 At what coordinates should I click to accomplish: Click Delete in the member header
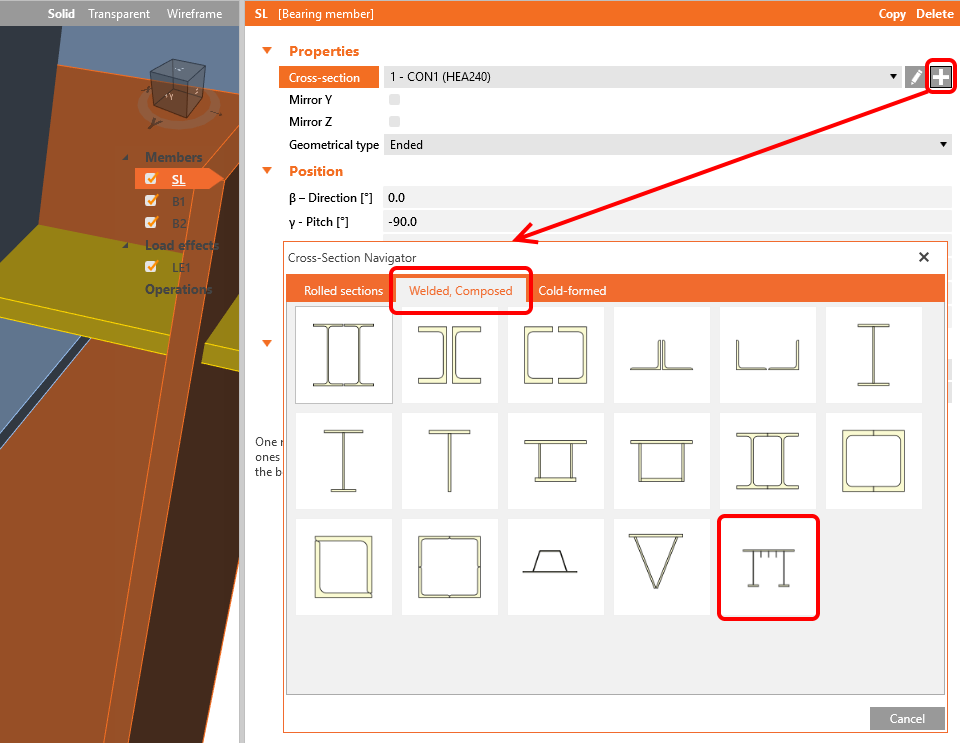point(934,14)
